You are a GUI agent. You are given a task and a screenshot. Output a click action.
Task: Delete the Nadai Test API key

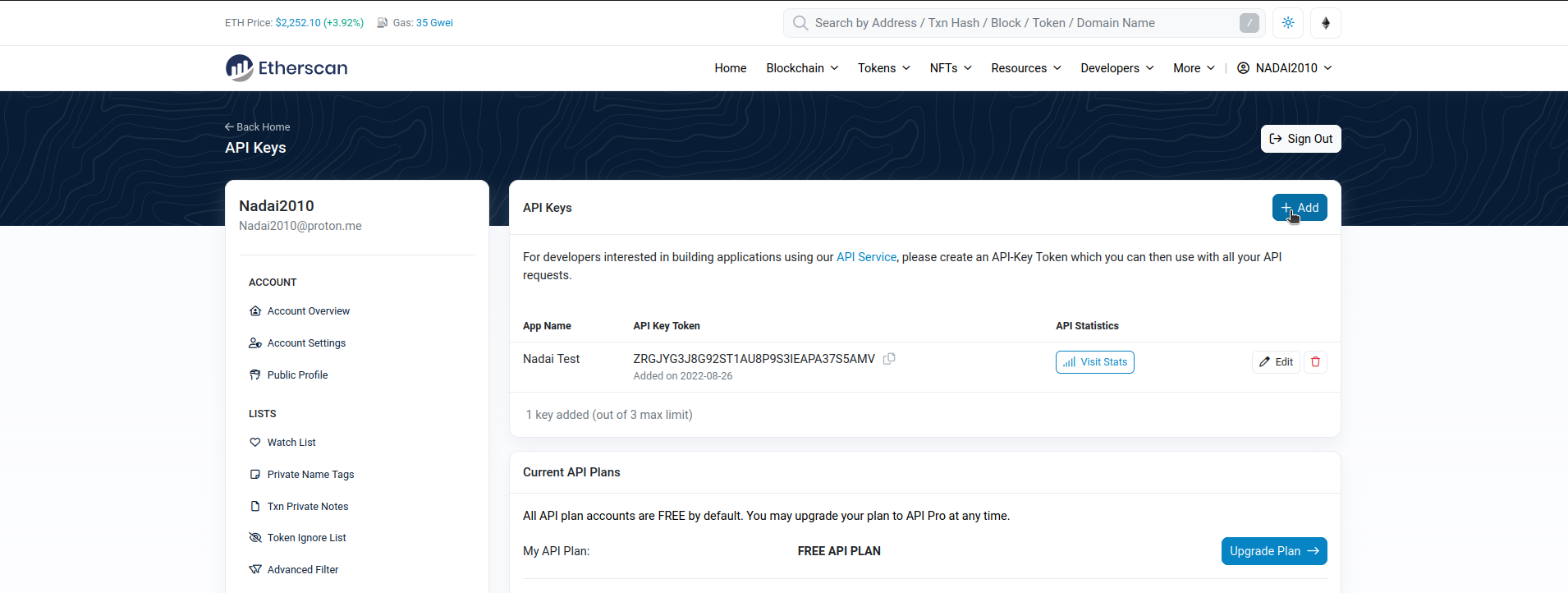1315,362
